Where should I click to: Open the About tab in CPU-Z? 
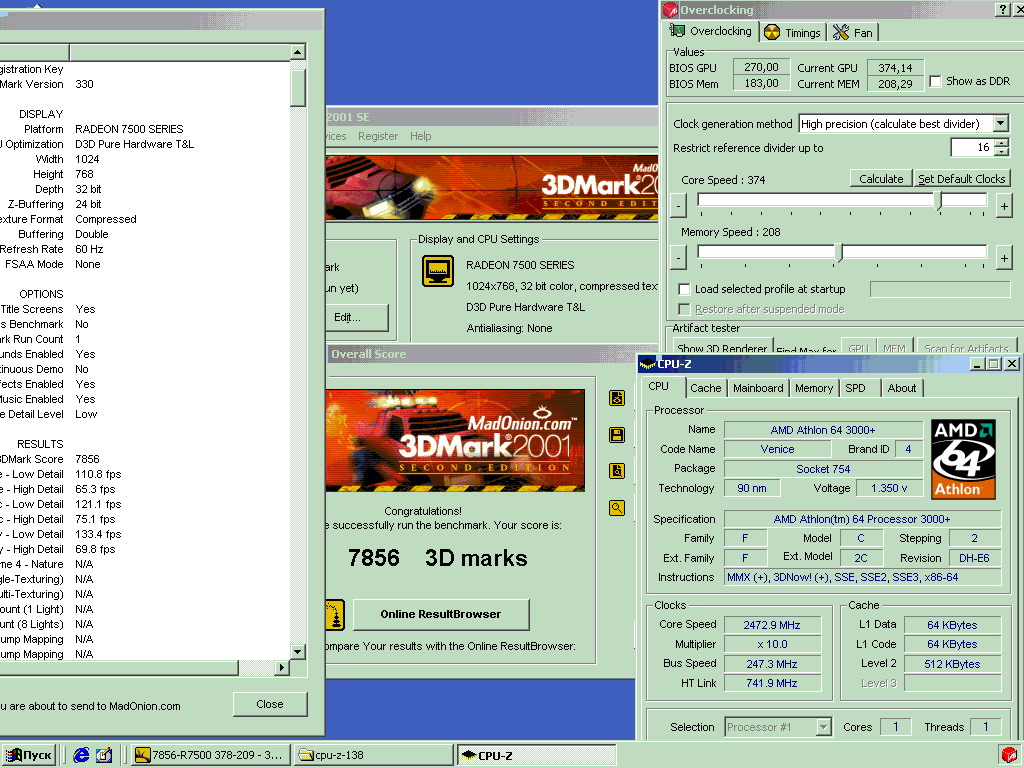(902, 388)
